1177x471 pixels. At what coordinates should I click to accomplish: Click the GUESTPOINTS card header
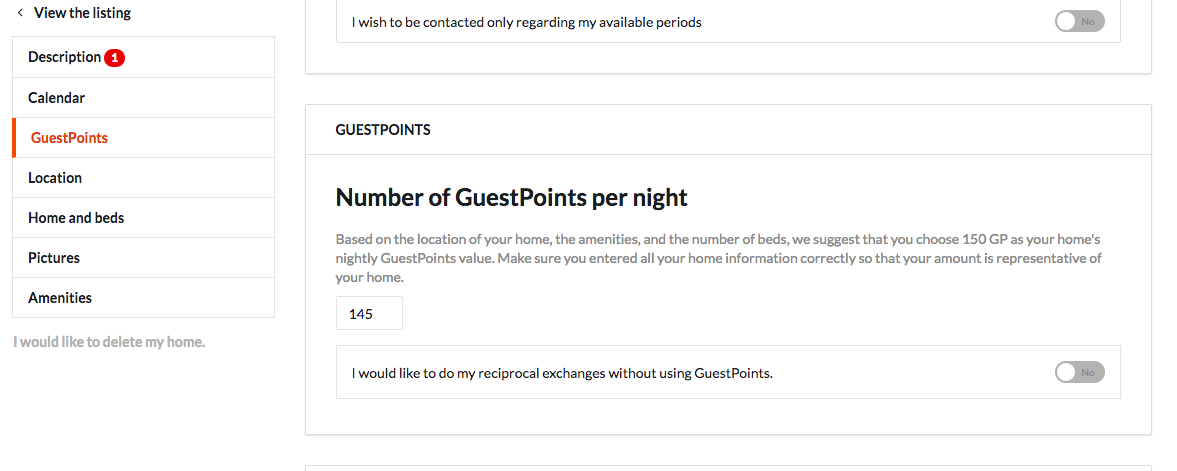[x=728, y=130]
